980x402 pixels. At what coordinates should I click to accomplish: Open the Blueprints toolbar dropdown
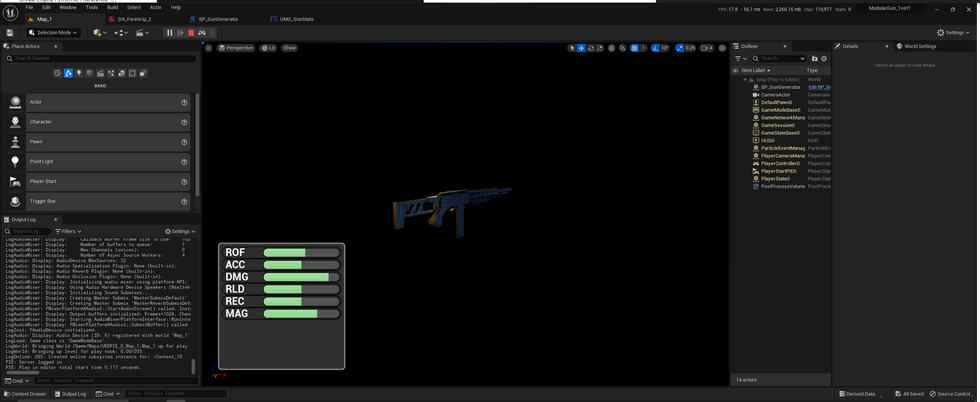121,33
